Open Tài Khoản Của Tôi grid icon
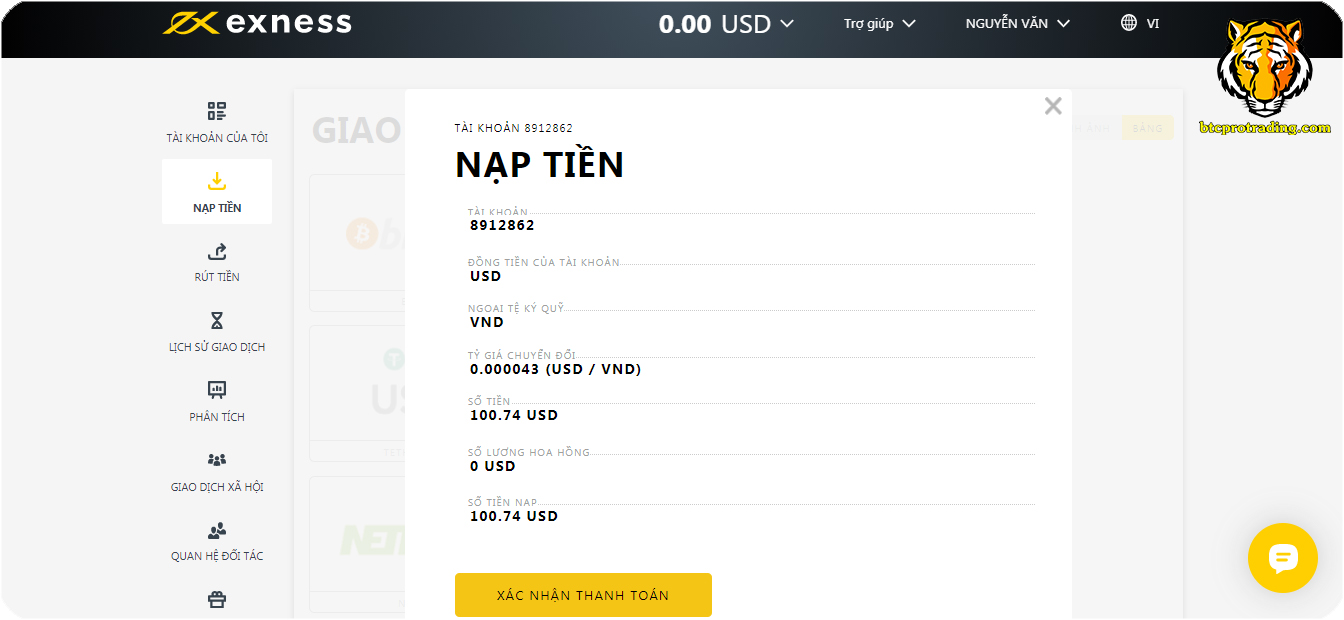This screenshot has width=1344, height=620. (217, 110)
